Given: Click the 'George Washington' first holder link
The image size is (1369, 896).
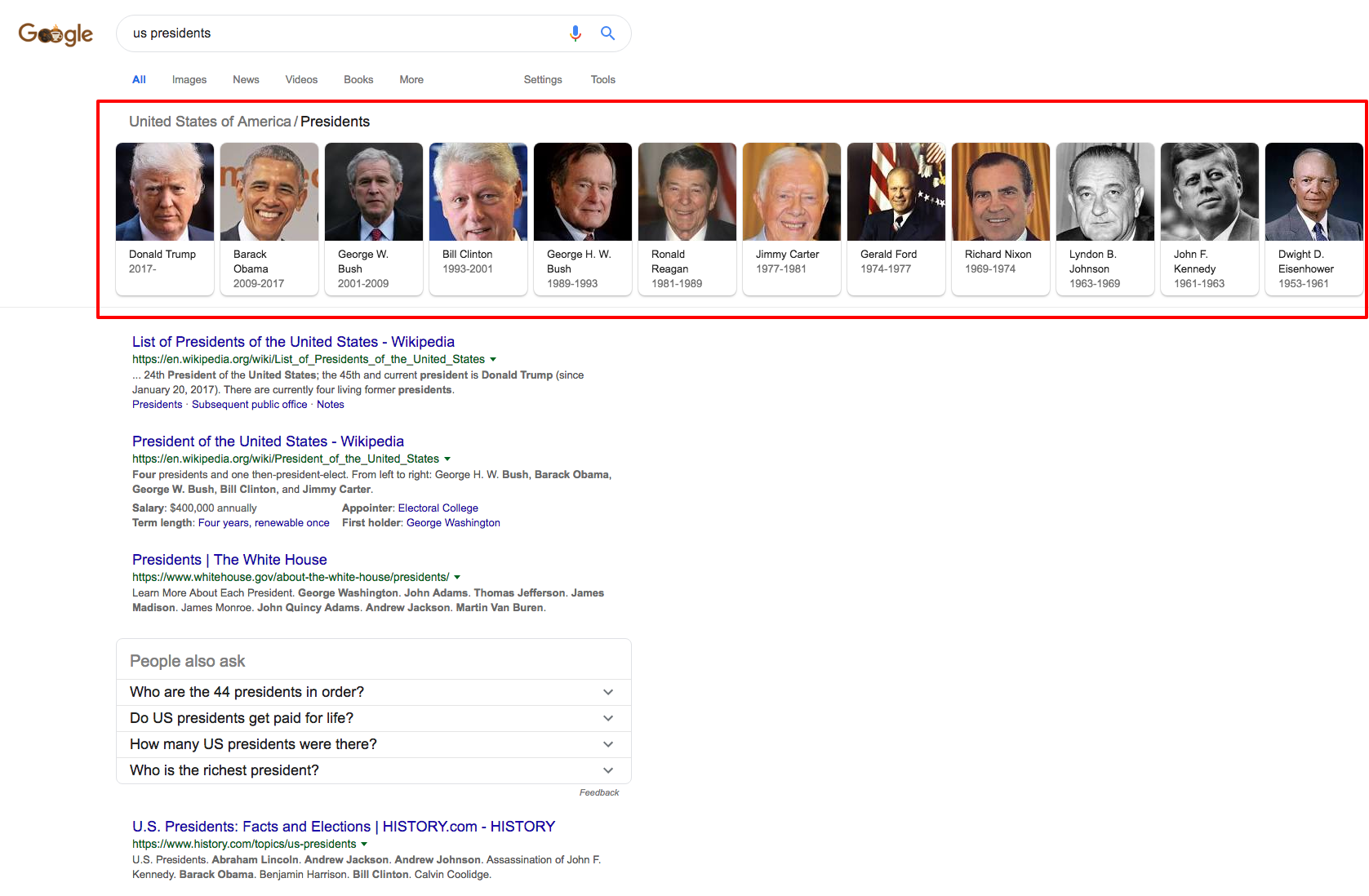Looking at the screenshot, I should 453,523.
